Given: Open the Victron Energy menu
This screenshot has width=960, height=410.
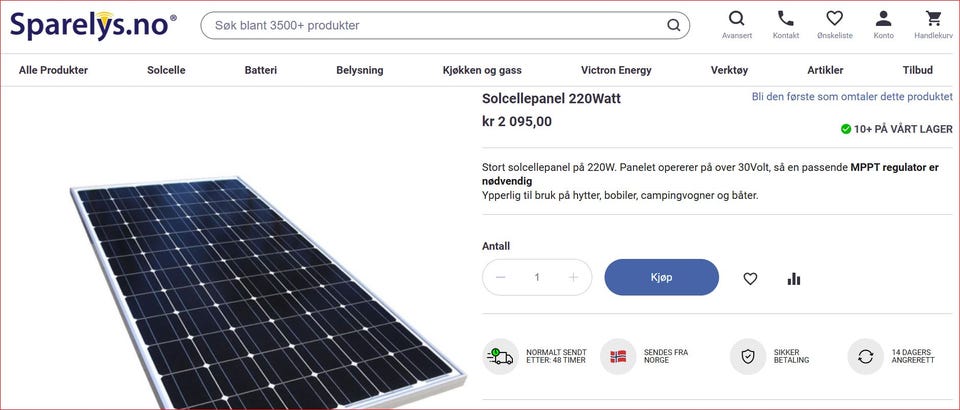Looking at the screenshot, I should click(616, 70).
